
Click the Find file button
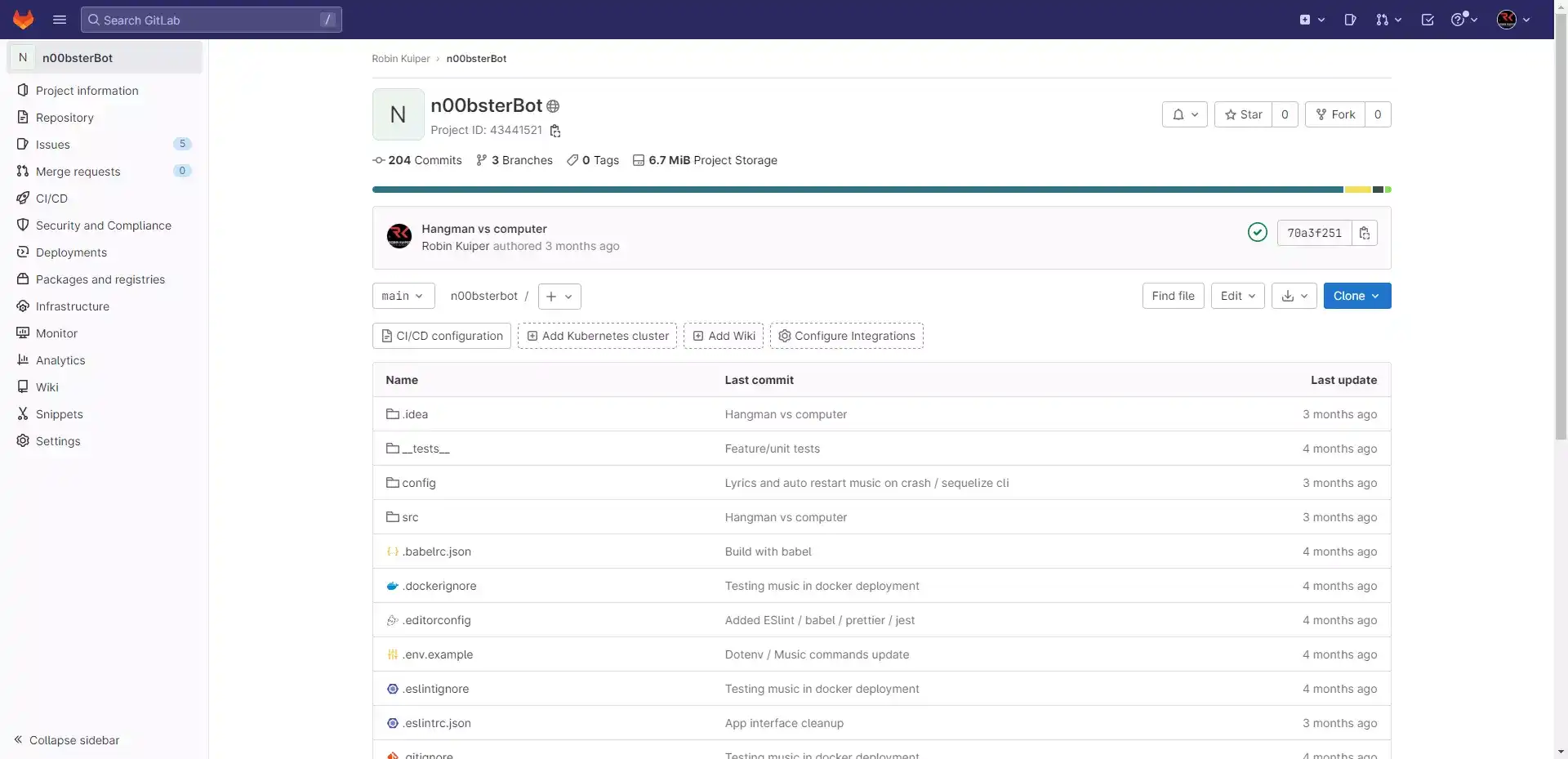(1174, 296)
